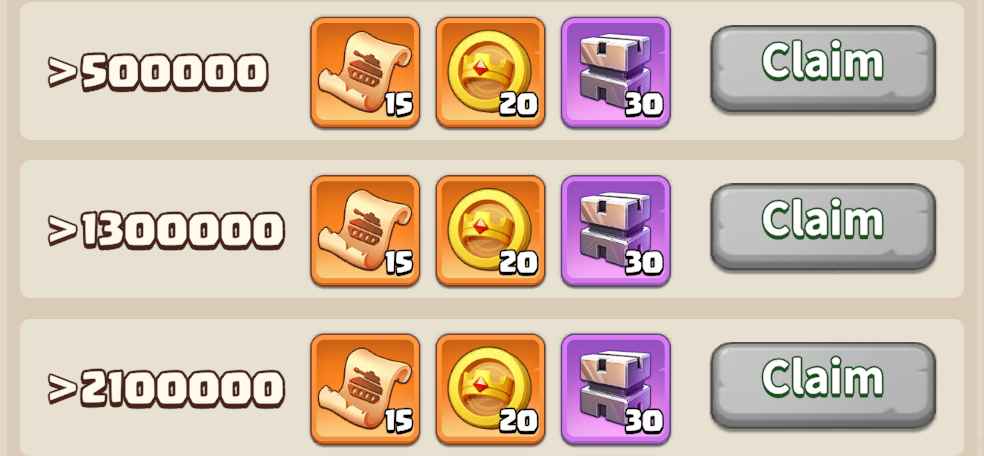
Task: Tap the gold crown coin in the >1300000 row
Action: pos(490,231)
